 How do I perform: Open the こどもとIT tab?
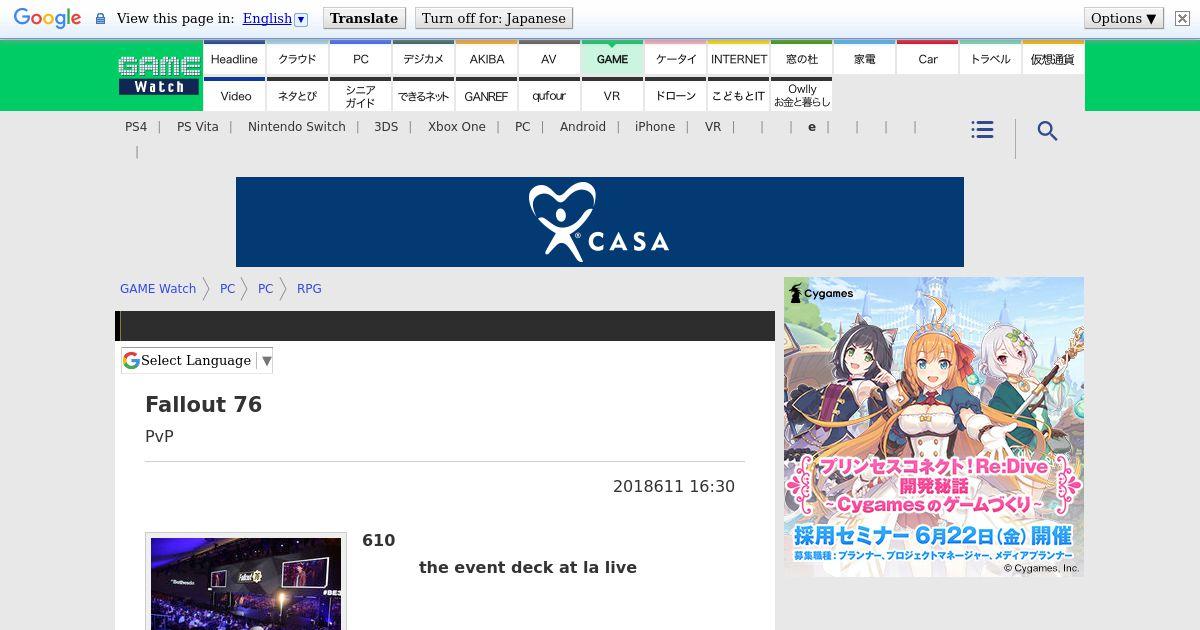click(738, 95)
